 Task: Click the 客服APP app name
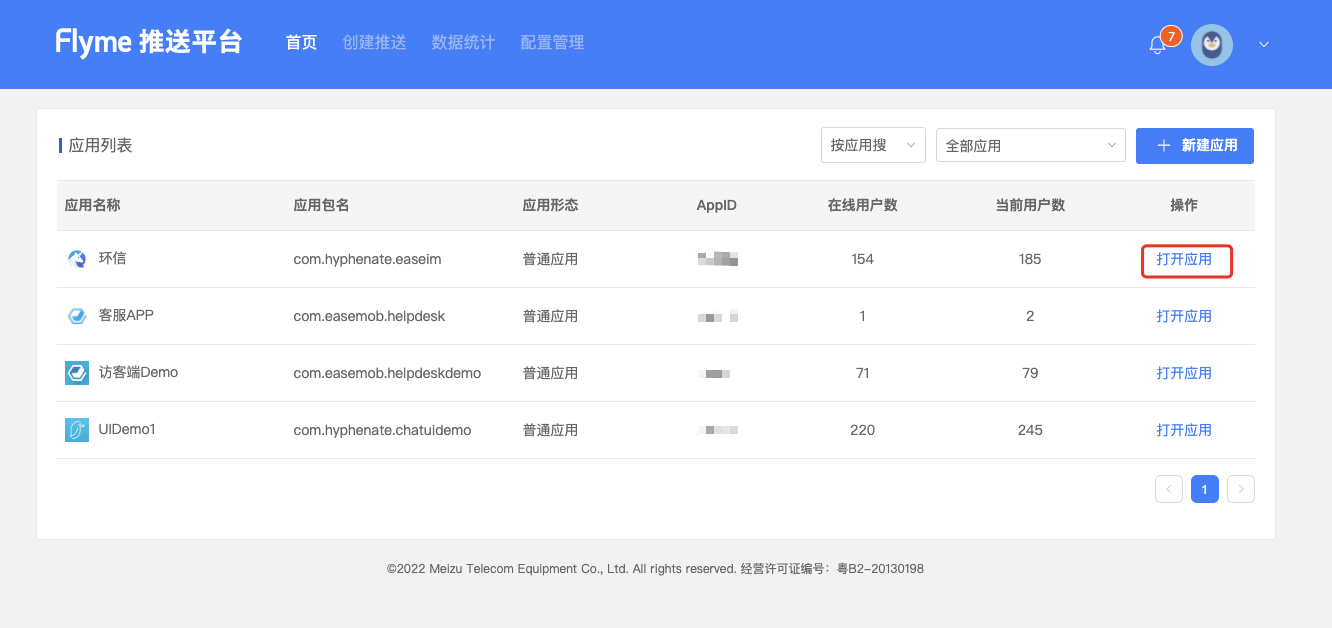click(x=126, y=315)
